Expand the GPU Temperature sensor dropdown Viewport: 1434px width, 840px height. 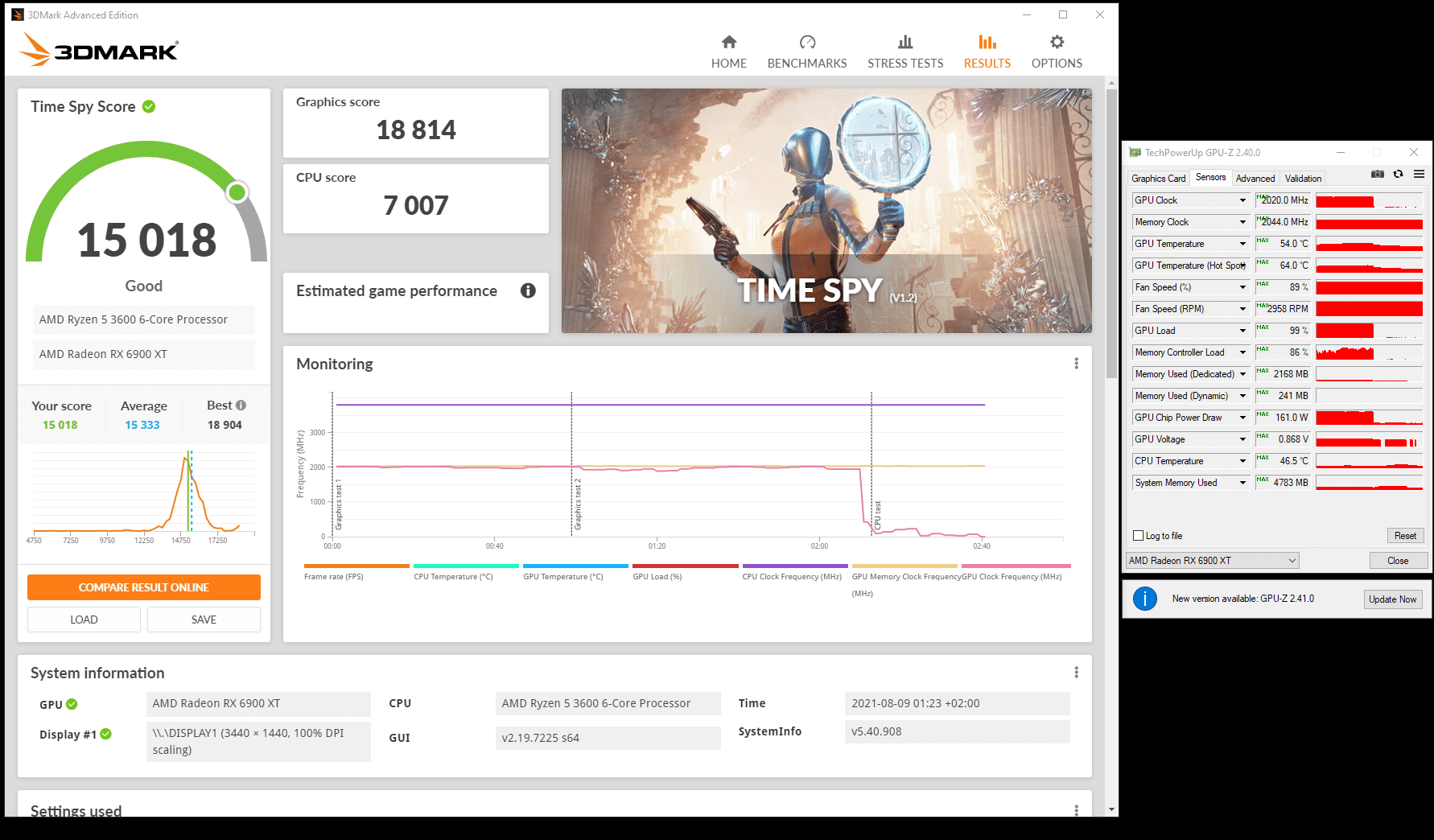tap(1242, 244)
